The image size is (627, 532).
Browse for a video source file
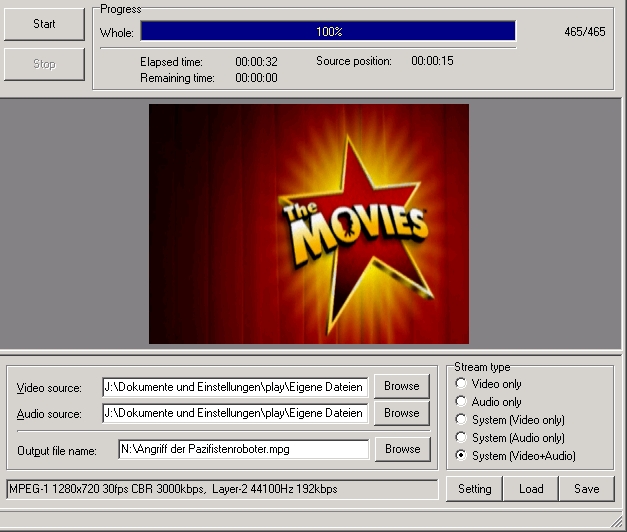click(402, 386)
